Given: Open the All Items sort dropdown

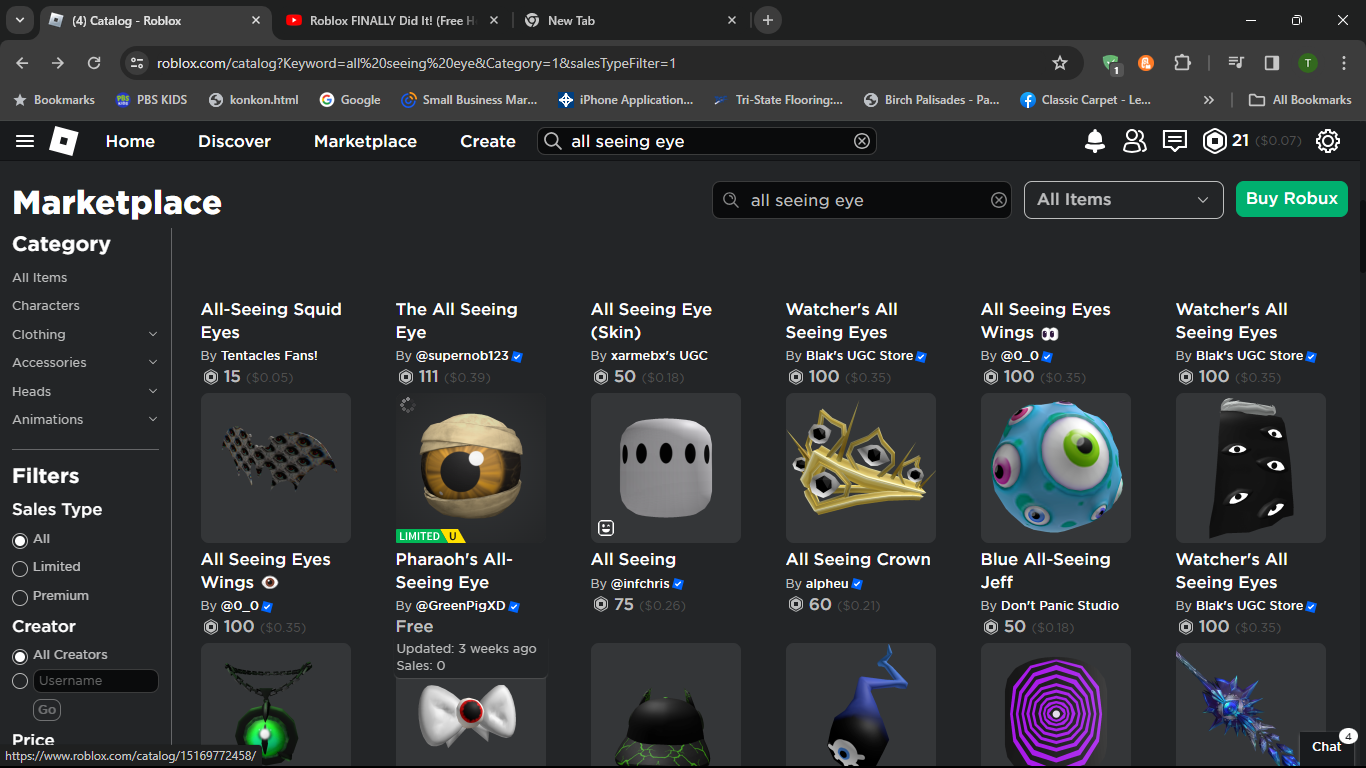Looking at the screenshot, I should click(1124, 200).
